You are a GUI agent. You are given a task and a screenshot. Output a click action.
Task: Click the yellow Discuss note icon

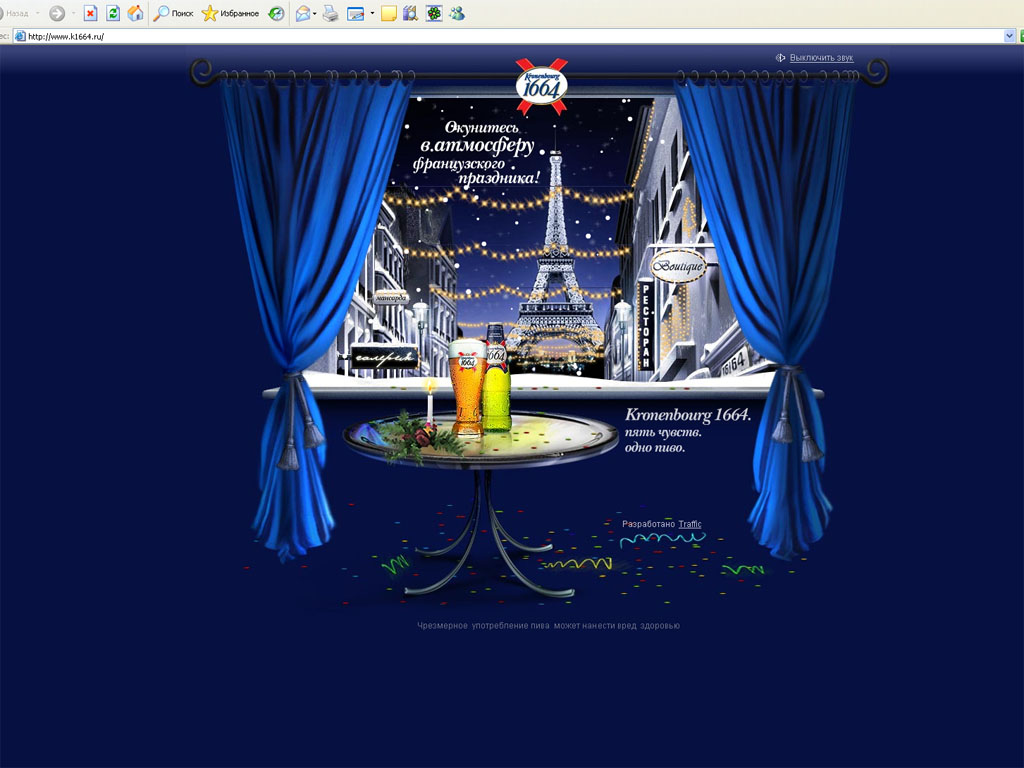[x=389, y=13]
